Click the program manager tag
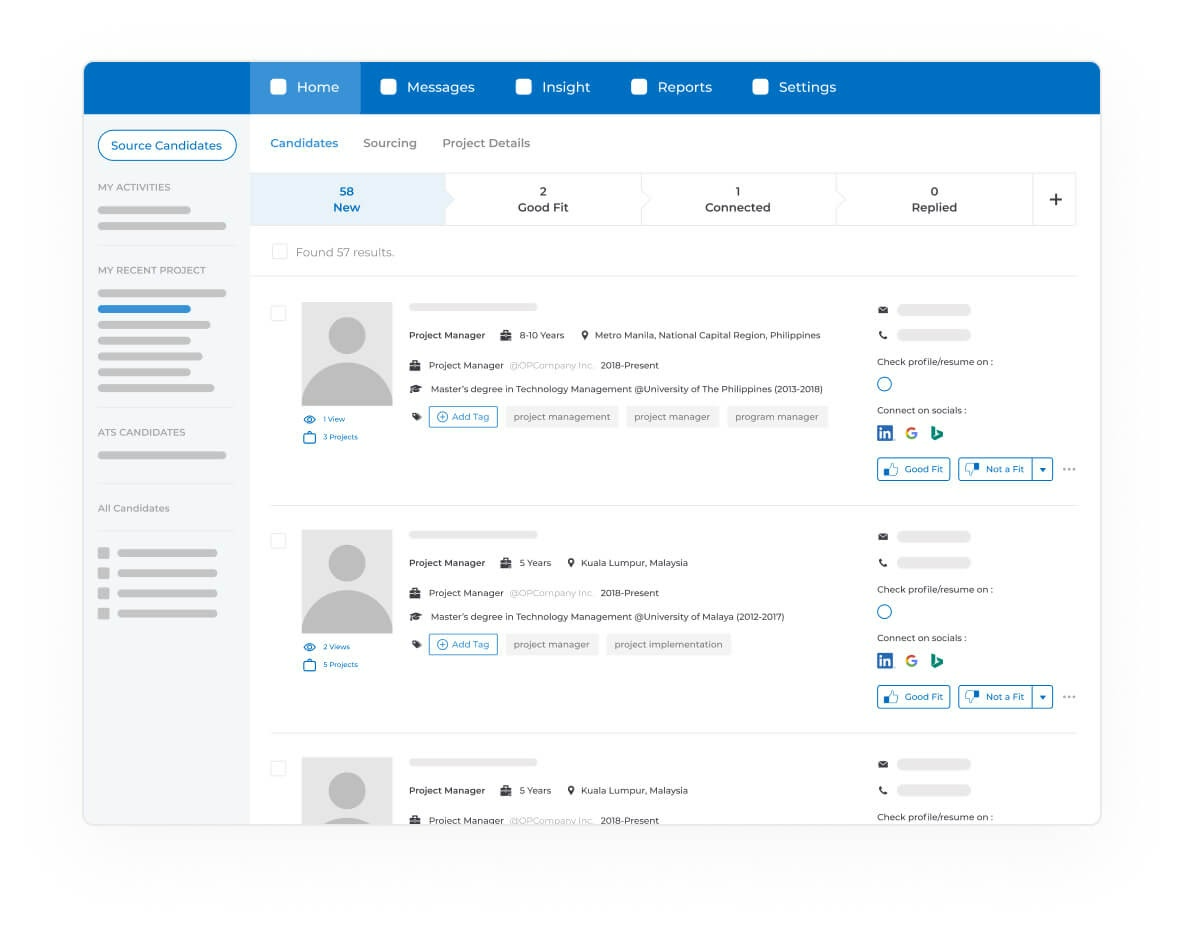This screenshot has width=1184, height=930. point(777,417)
